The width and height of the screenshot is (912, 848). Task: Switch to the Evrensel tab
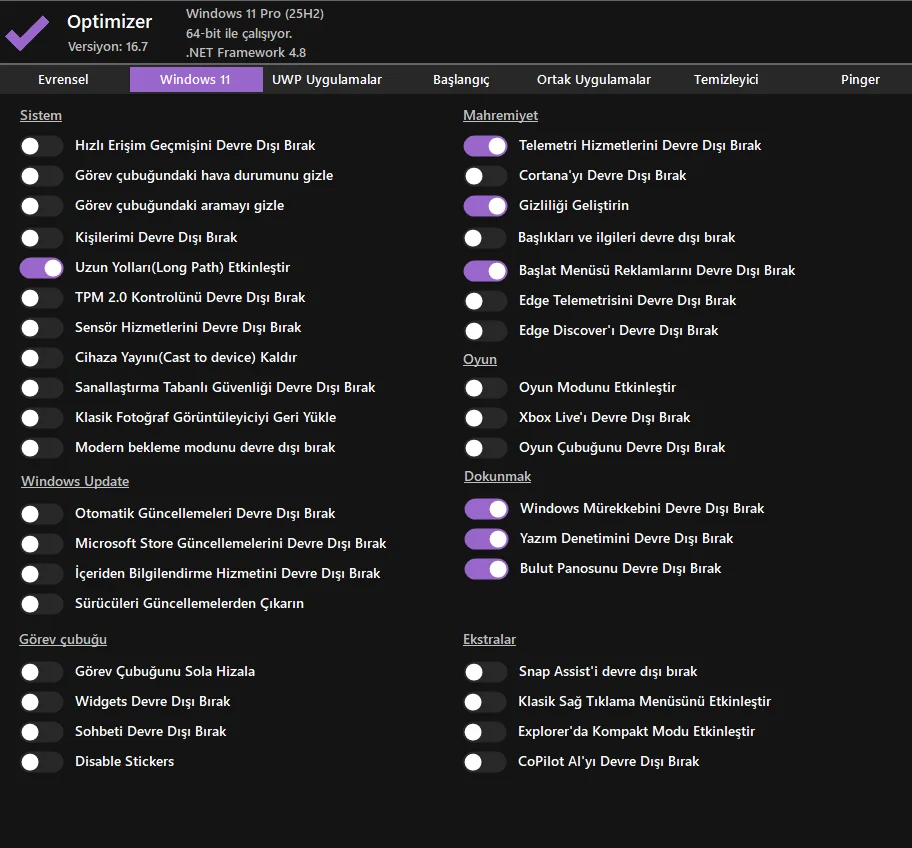[63, 80]
